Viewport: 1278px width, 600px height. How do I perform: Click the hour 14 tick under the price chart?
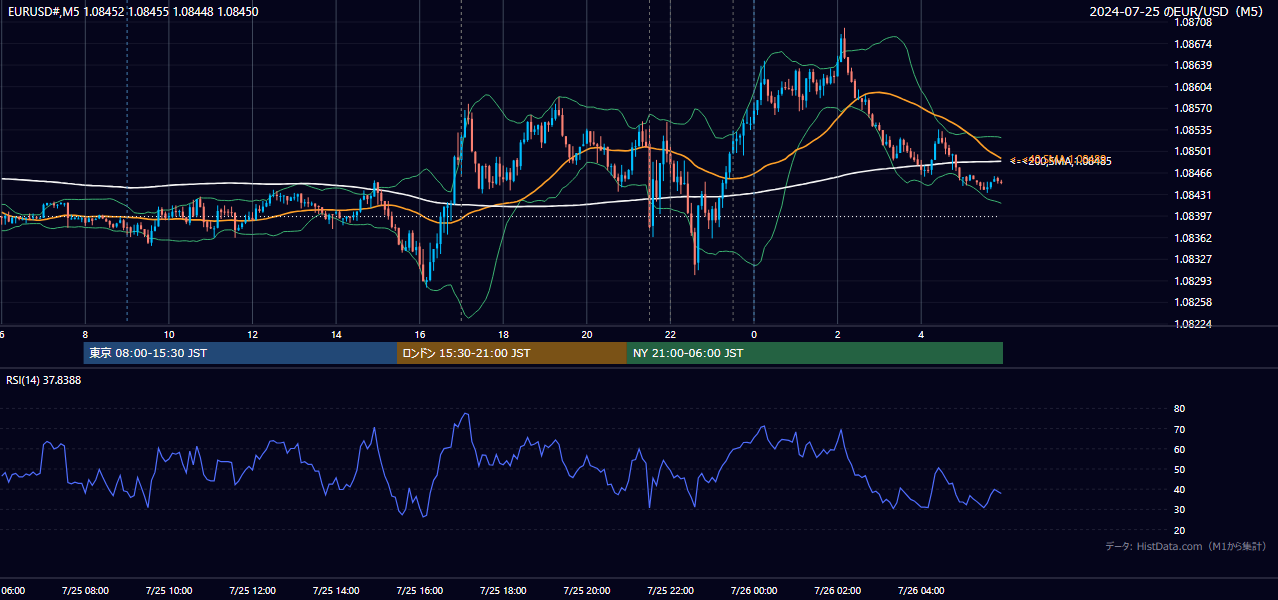coord(336,334)
